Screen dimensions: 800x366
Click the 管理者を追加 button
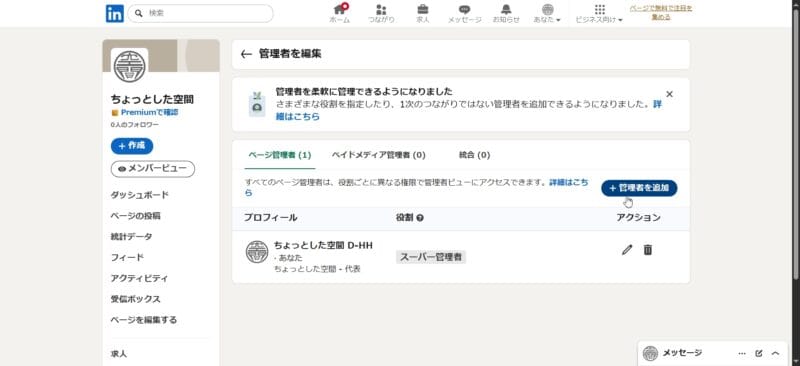639,188
